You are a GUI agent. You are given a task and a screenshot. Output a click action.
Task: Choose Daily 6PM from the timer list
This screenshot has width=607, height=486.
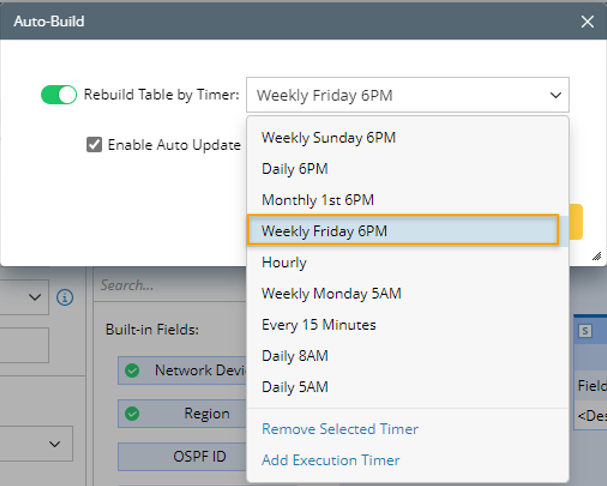pos(295,169)
